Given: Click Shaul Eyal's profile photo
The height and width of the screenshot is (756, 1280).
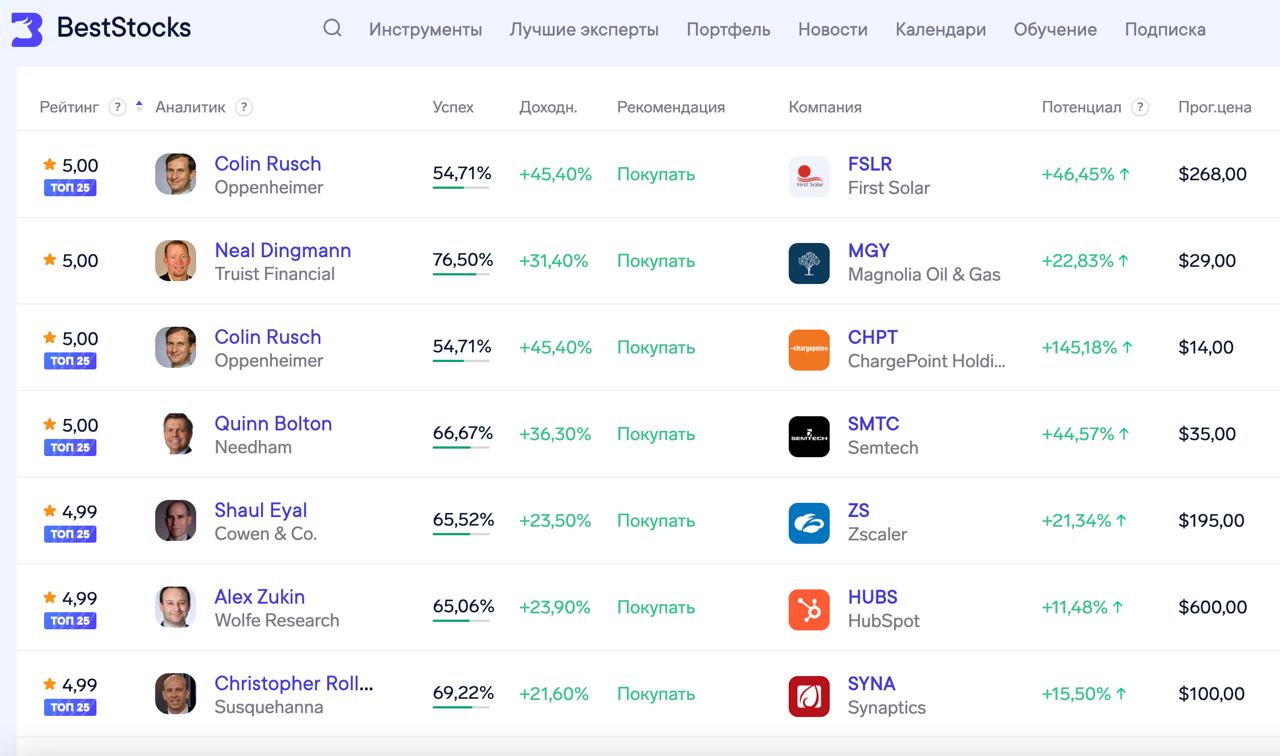Looking at the screenshot, I should pyautogui.click(x=175, y=521).
